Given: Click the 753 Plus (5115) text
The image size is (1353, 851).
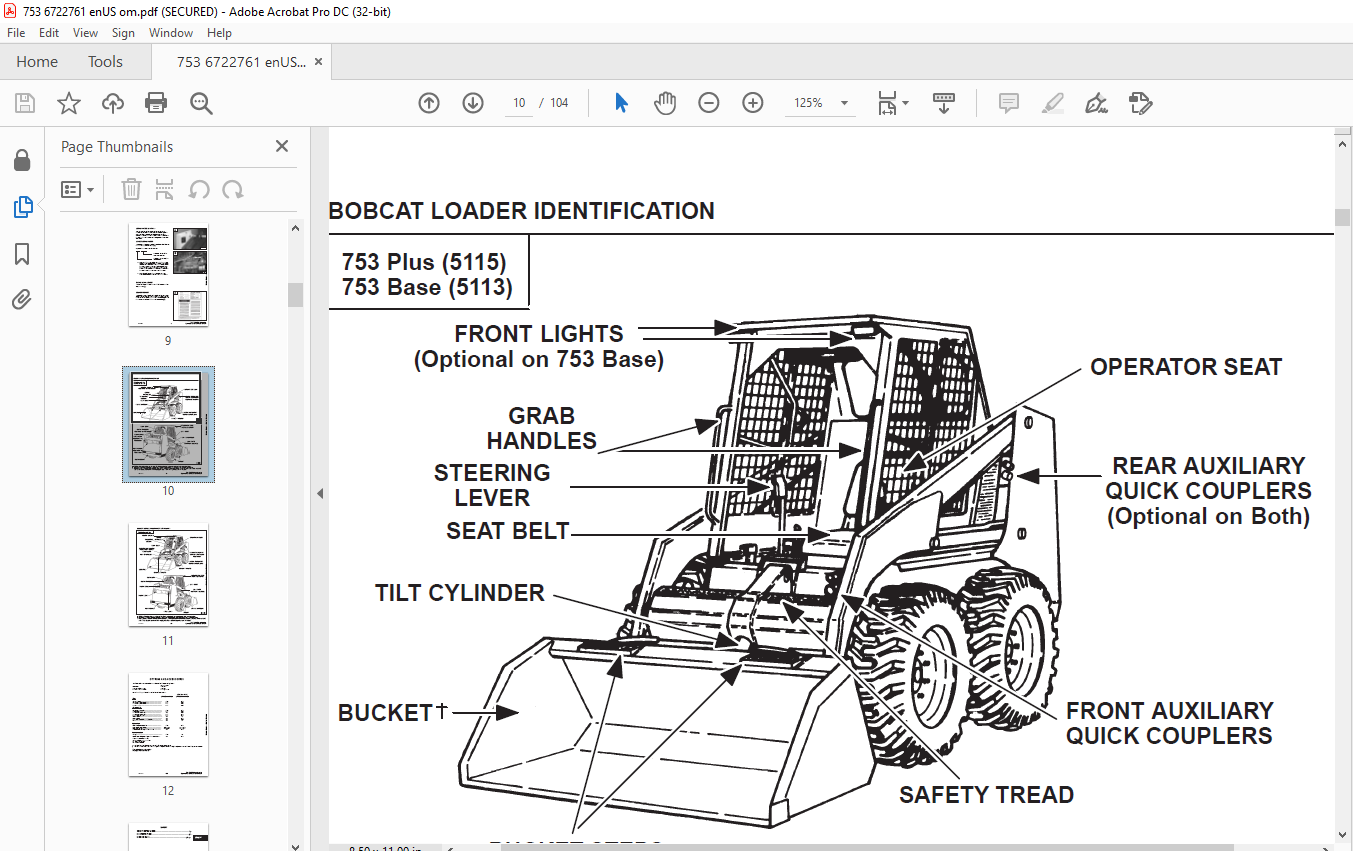Looking at the screenshot, I should [424, 262].
